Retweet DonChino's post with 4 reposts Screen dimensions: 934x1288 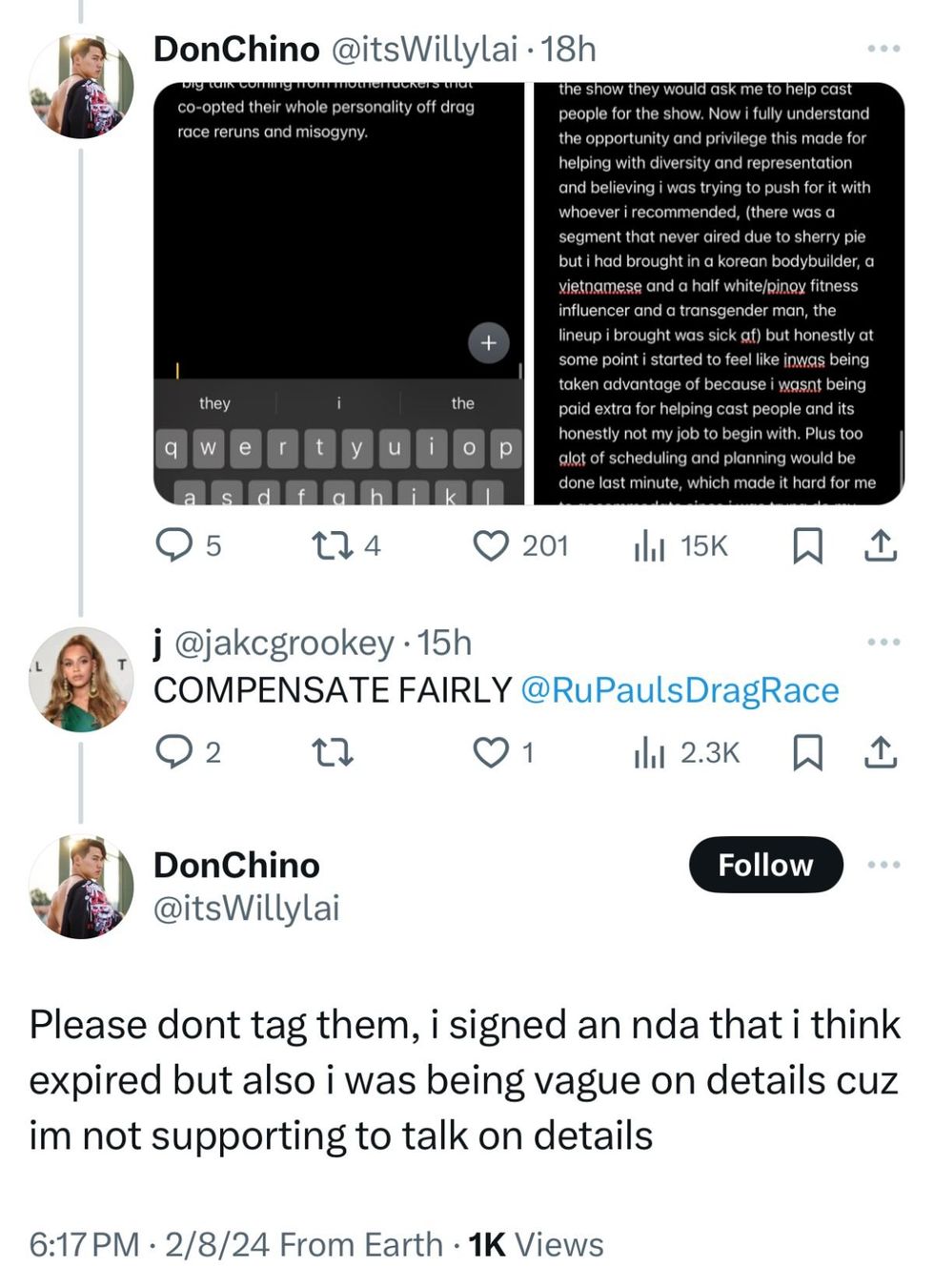(x=333, y=545)
